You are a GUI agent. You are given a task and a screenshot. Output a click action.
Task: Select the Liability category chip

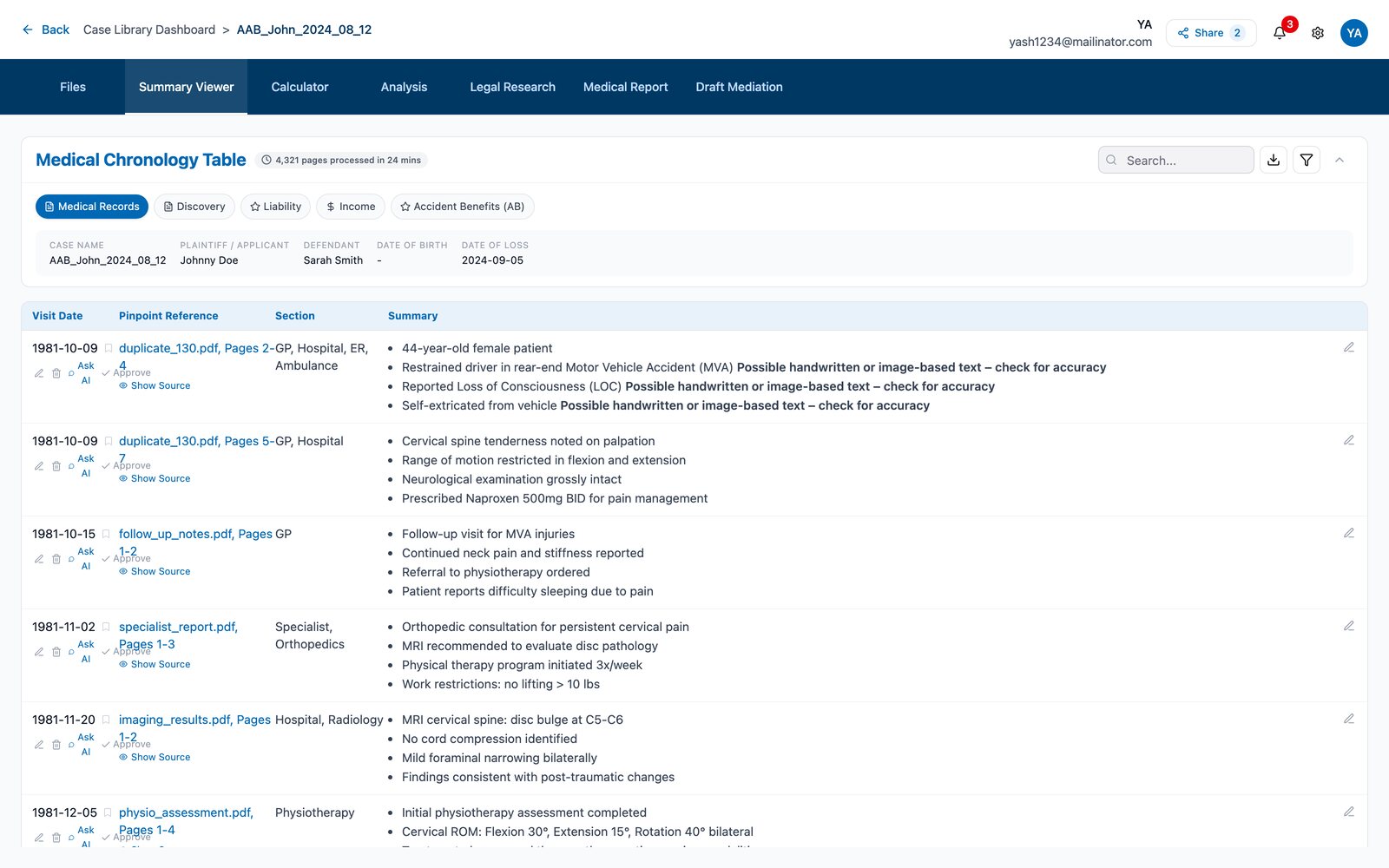(x=276, y=207)
